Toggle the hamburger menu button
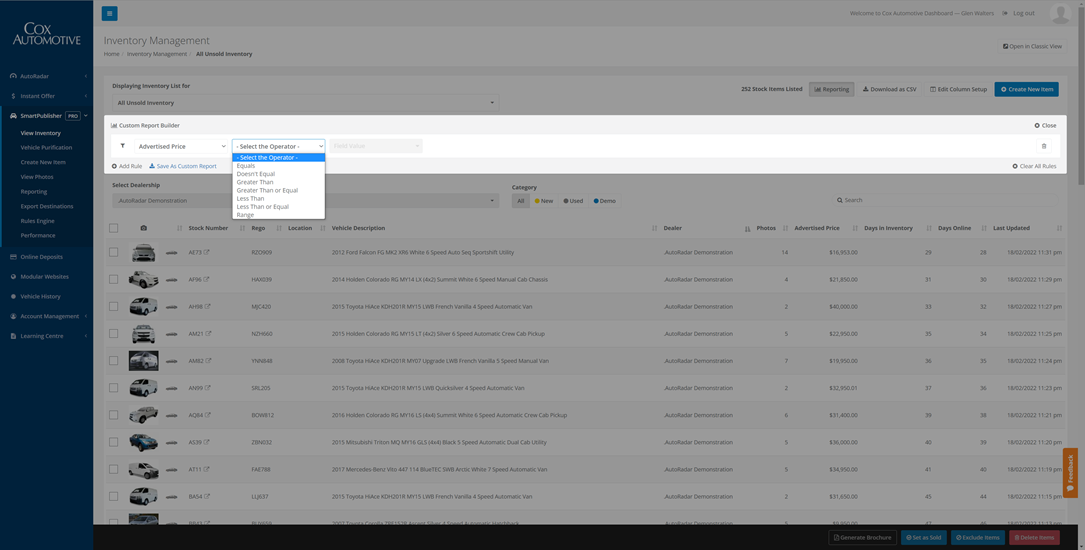The width and height of the screenshot is (1085, 550). tap(109, 13)
